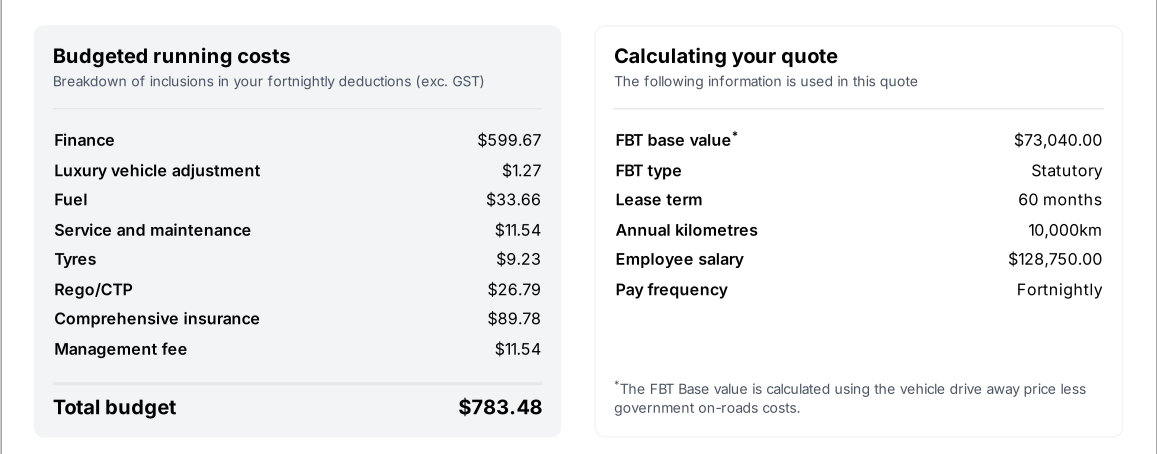Click Comprehensive insurance amount $89.78
Viewport: 1157px width, 454px height.
click(514, 318)
